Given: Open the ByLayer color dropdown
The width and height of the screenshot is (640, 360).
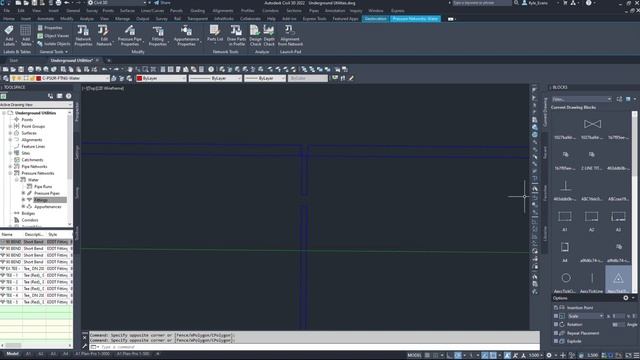Looking at the screenshot, I should tap(161, 78).
